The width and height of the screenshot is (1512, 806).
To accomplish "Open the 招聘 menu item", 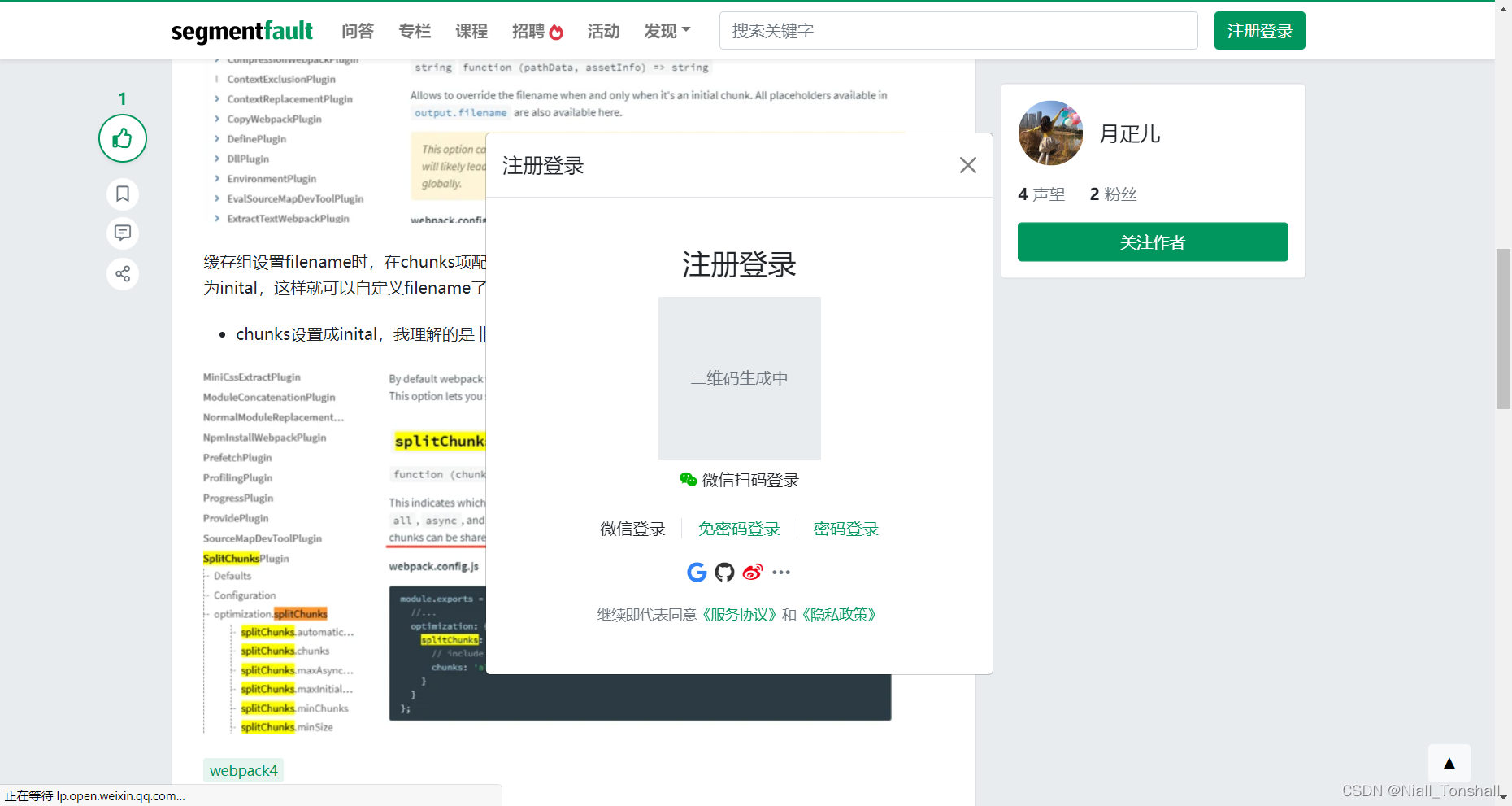I will click(x=537, y=31).
